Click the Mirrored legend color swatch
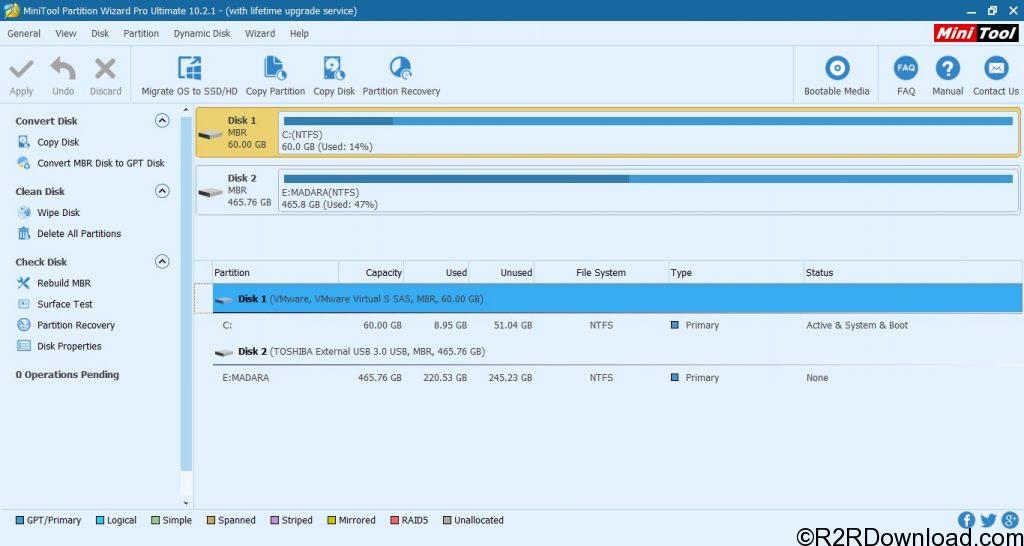This screenshot has height=546, width=1024. (x=331, y=521)
